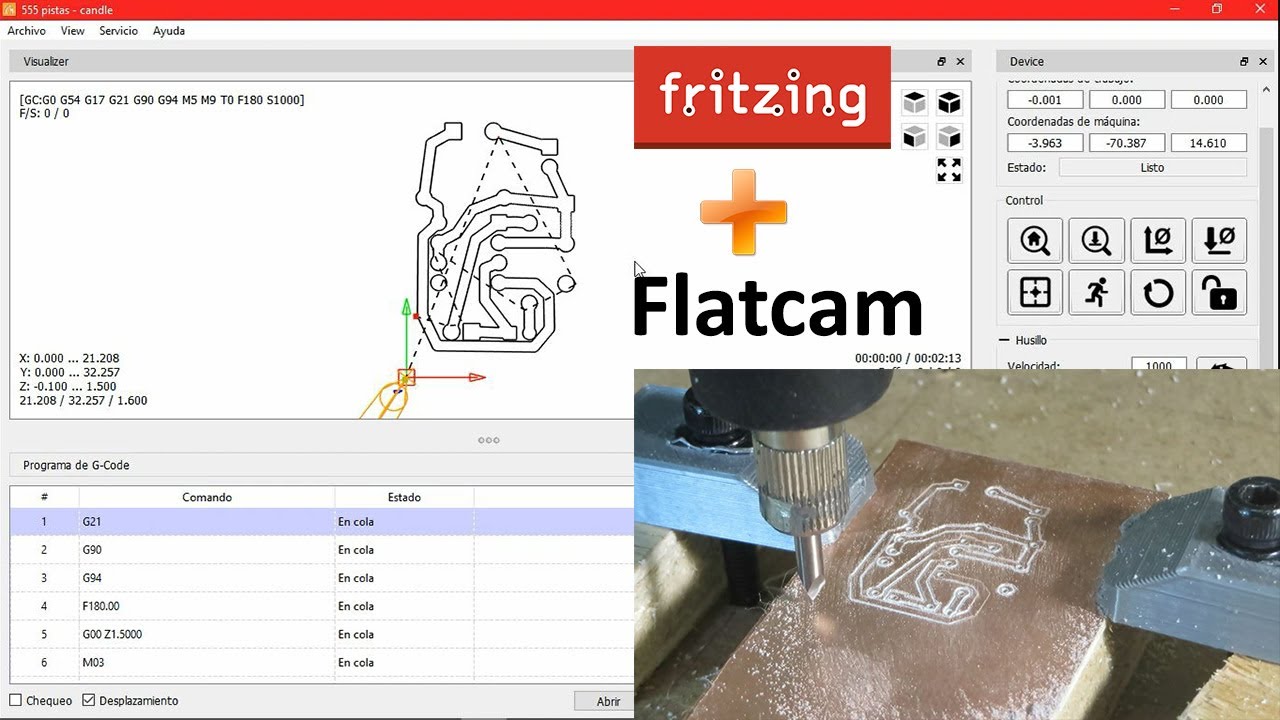1280x720 pixels.
Task: Click the candle app icon in title bar
Action: 10,9
